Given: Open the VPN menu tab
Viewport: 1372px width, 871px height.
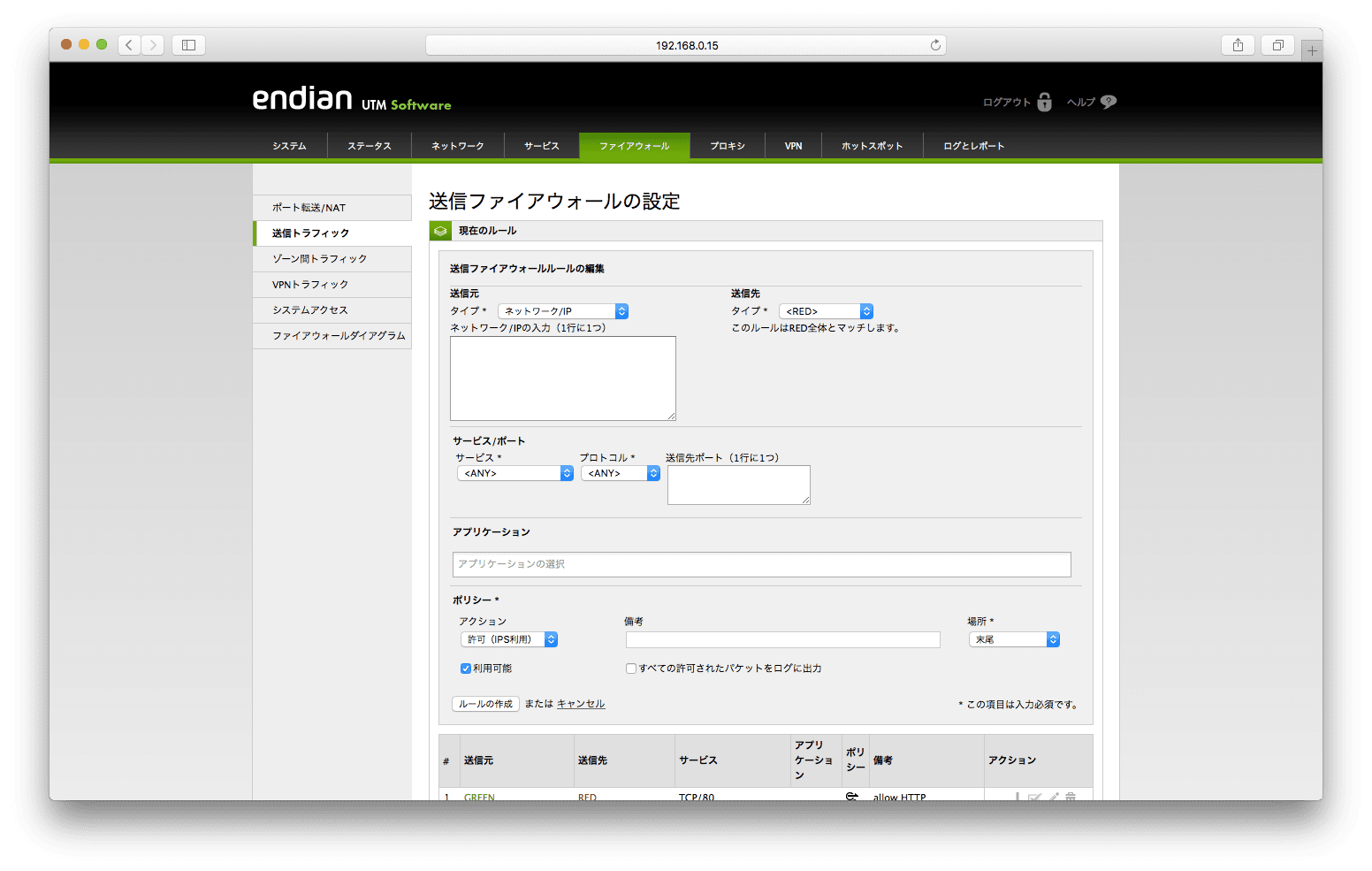Looking at the screenshot, I should tap(794, 146).
